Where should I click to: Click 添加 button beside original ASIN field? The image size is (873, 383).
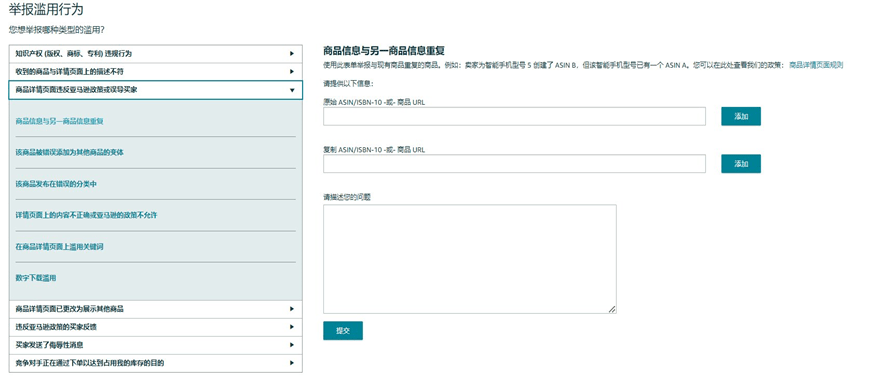(740, 116)
